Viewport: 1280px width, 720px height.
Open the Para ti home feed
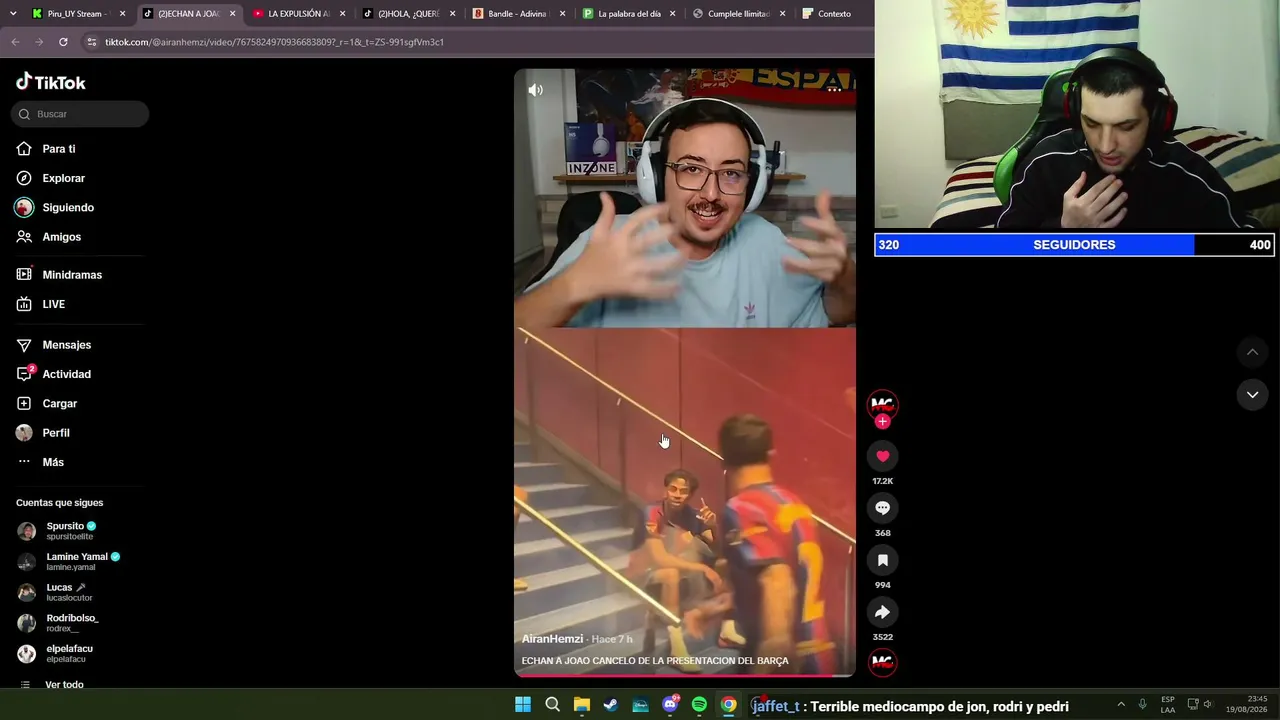(x=46, y=149)
